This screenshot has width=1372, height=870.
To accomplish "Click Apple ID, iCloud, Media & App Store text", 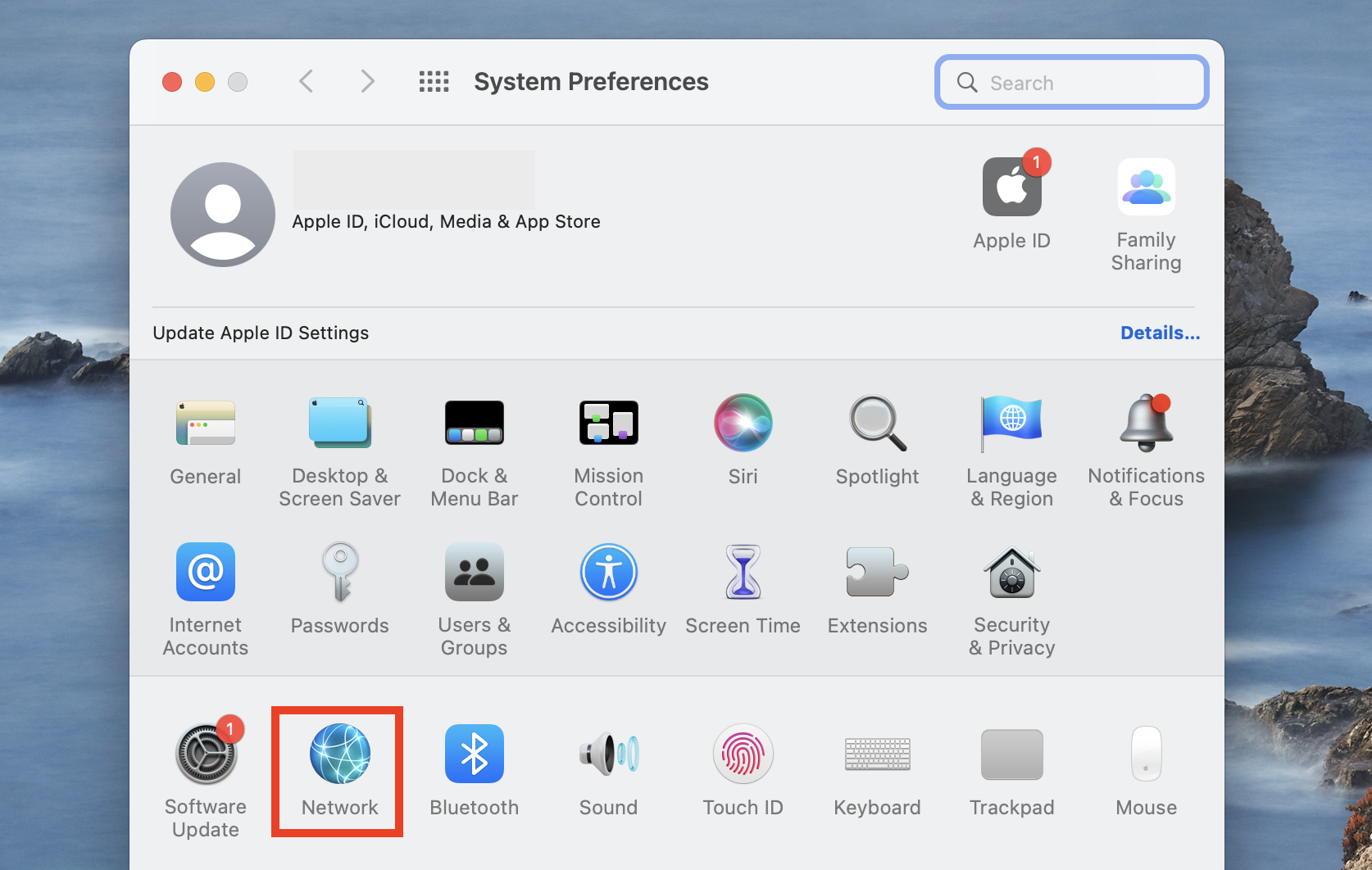I will [x=446, y=221].
